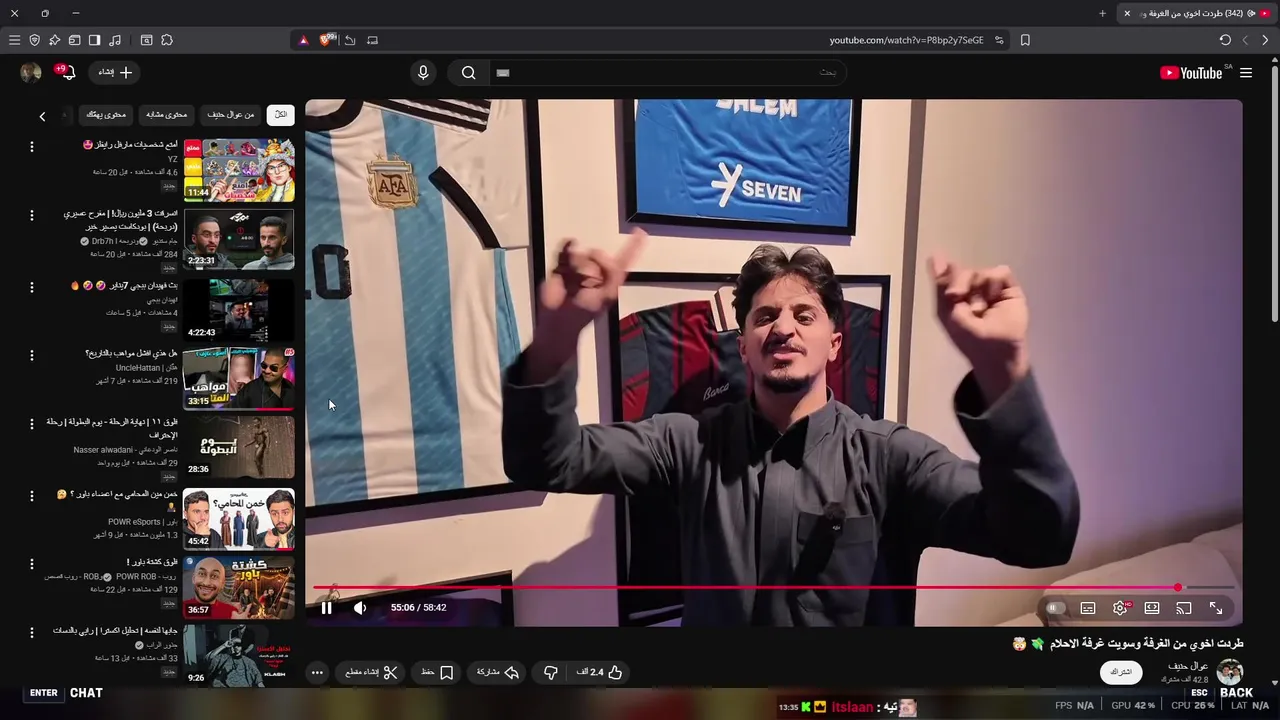The width and height of the screenshot is (1280, 720).
Task: Open the 11:44 video thumbnail
Action: pos(239,170)
